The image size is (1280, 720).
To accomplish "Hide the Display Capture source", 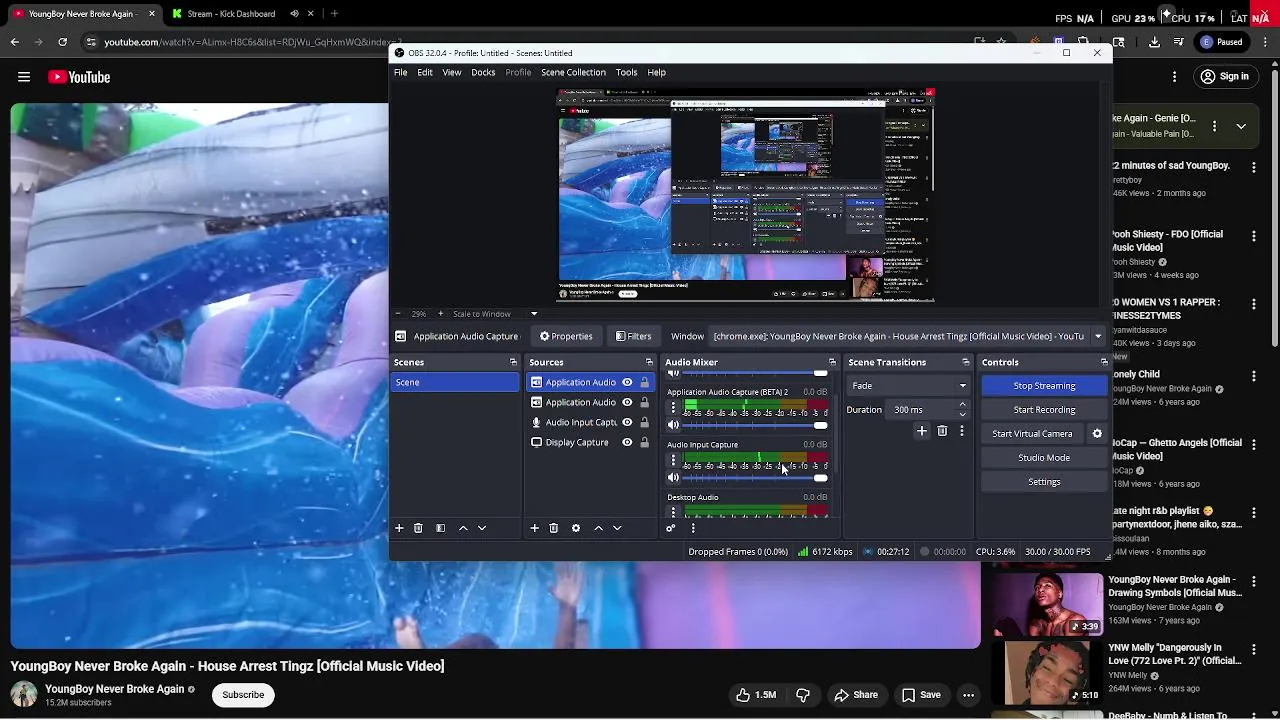I will coord(627,442).
